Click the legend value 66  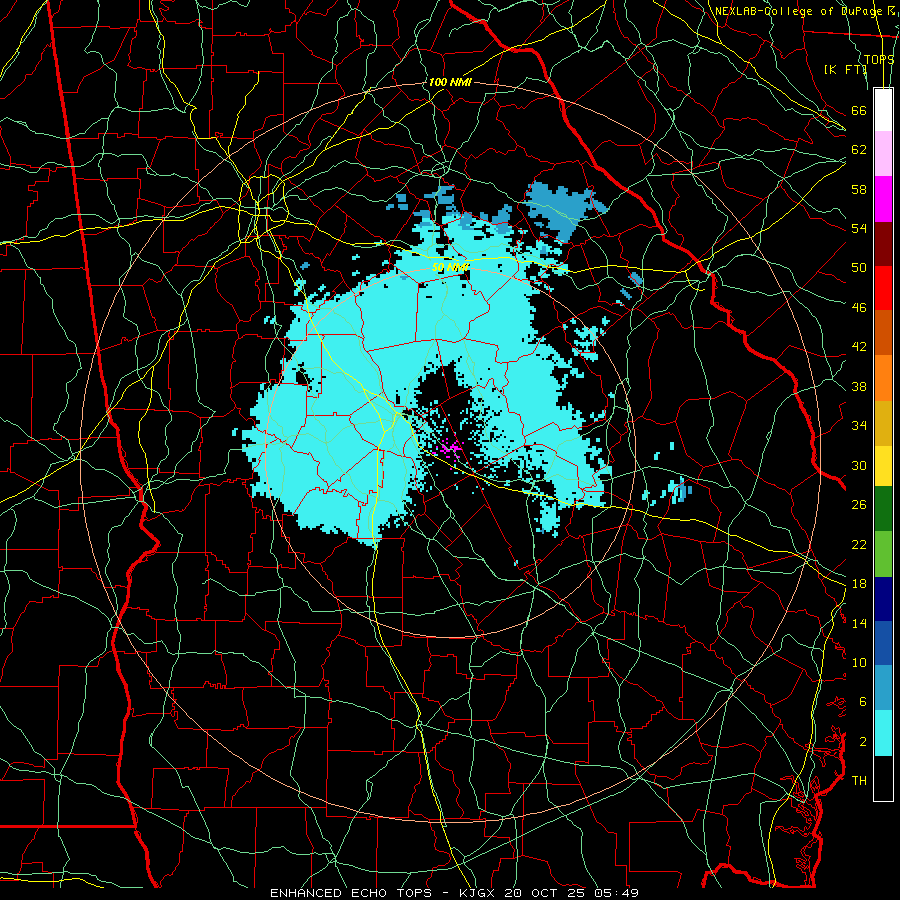pyautogui.click(x=859, y=110)
